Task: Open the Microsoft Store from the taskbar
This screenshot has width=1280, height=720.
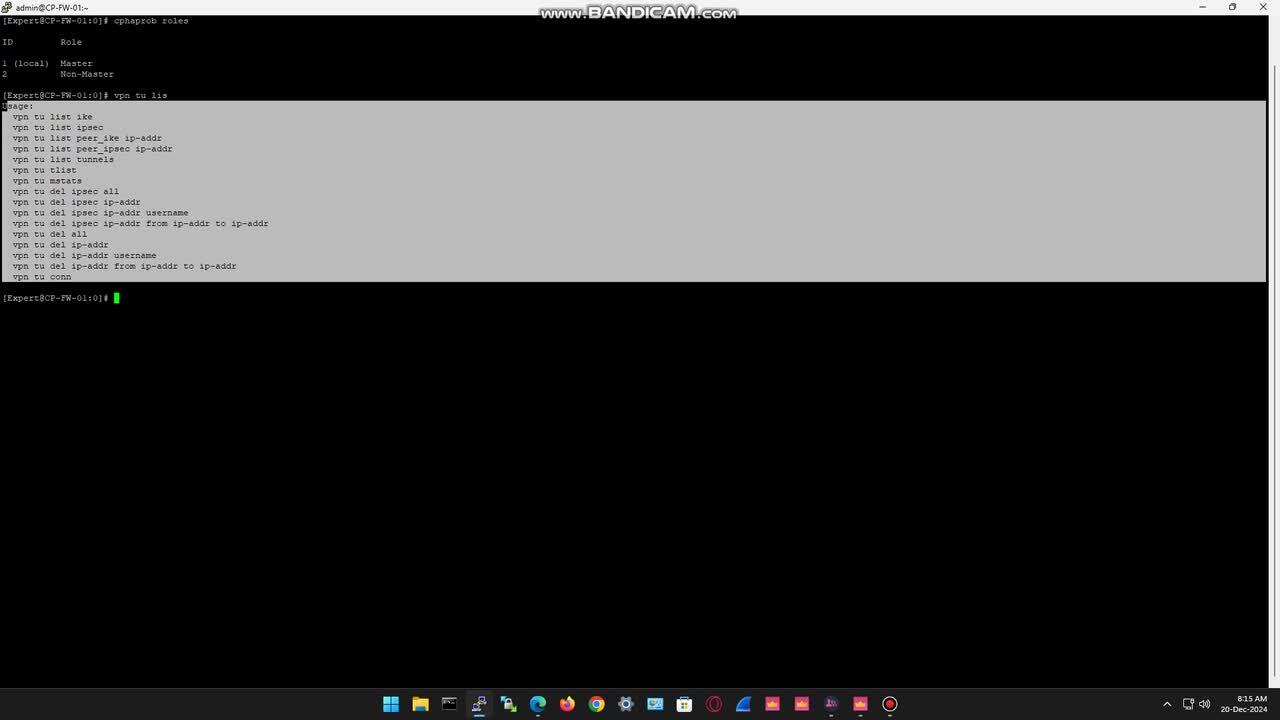Action: tap(684, 703)
